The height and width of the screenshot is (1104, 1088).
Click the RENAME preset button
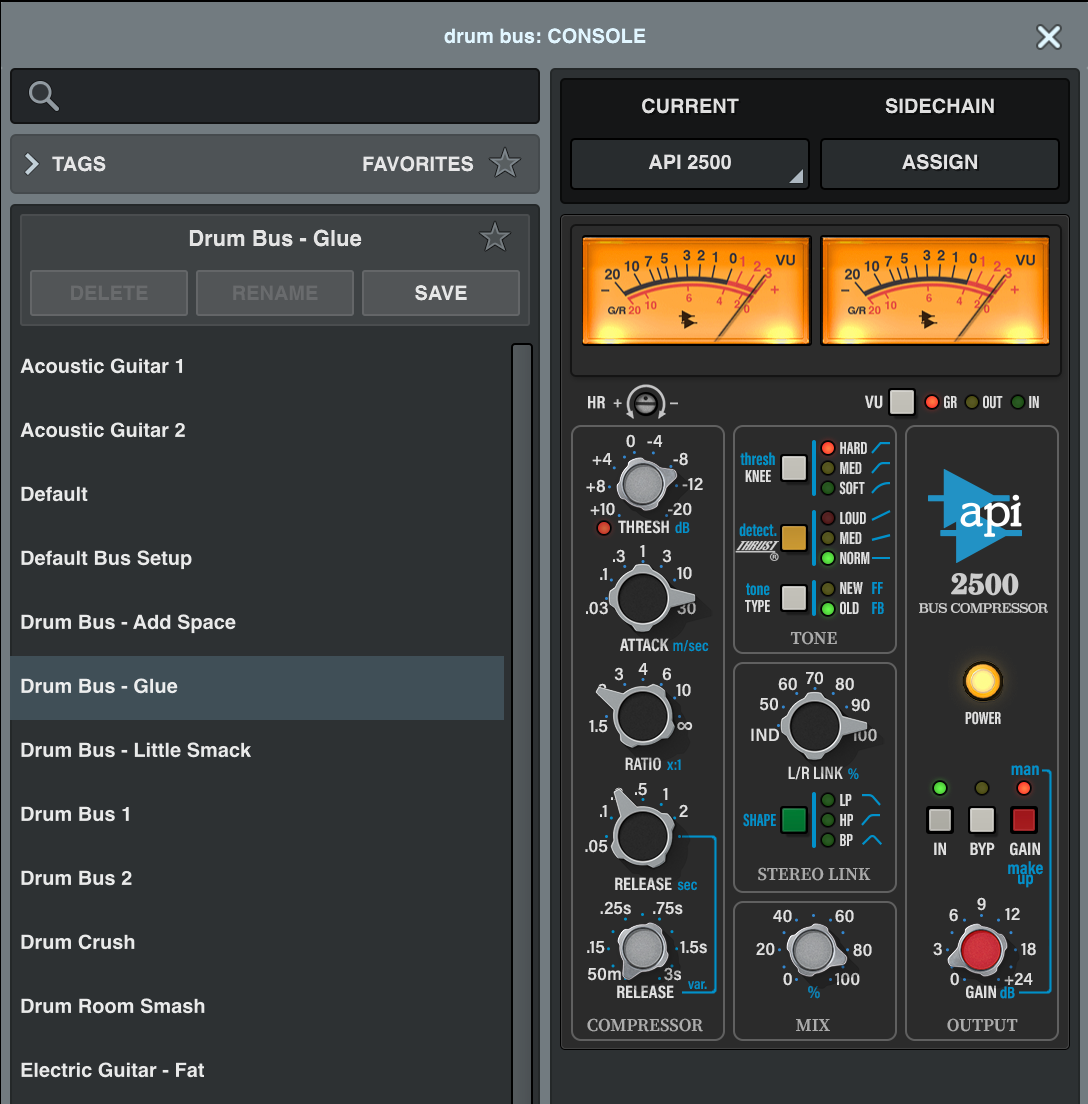tap(275, 293)
